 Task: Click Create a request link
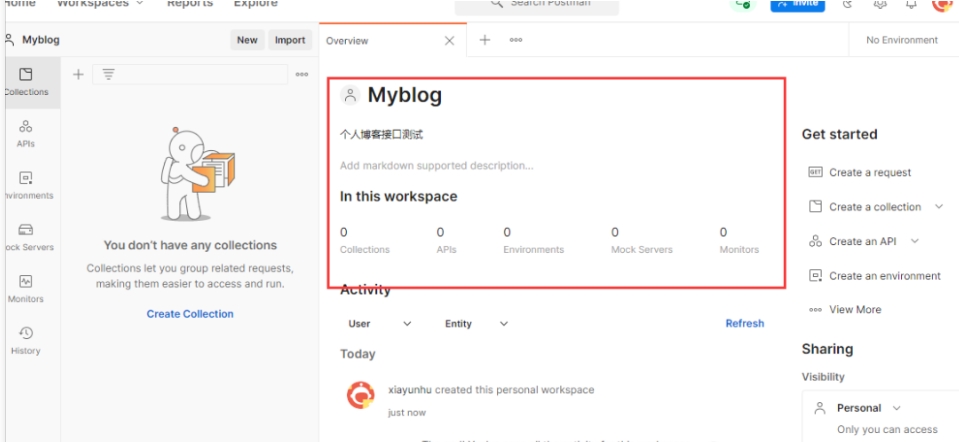870,172
